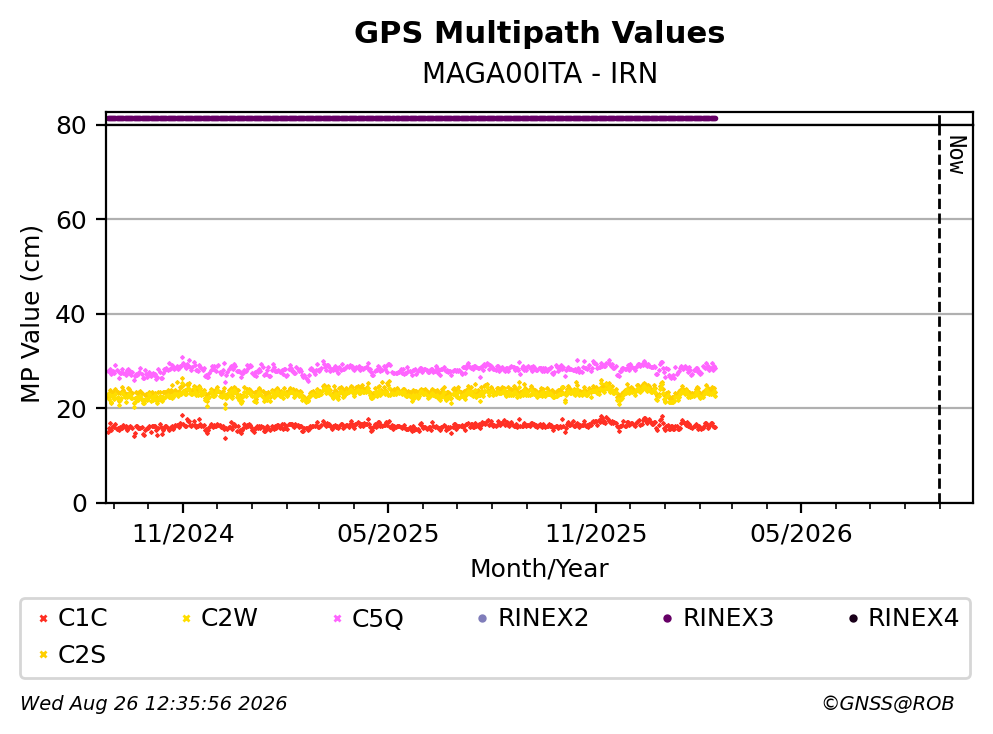
Task: Select the RINEX3 legend label
Action: (x=728, y=618)
